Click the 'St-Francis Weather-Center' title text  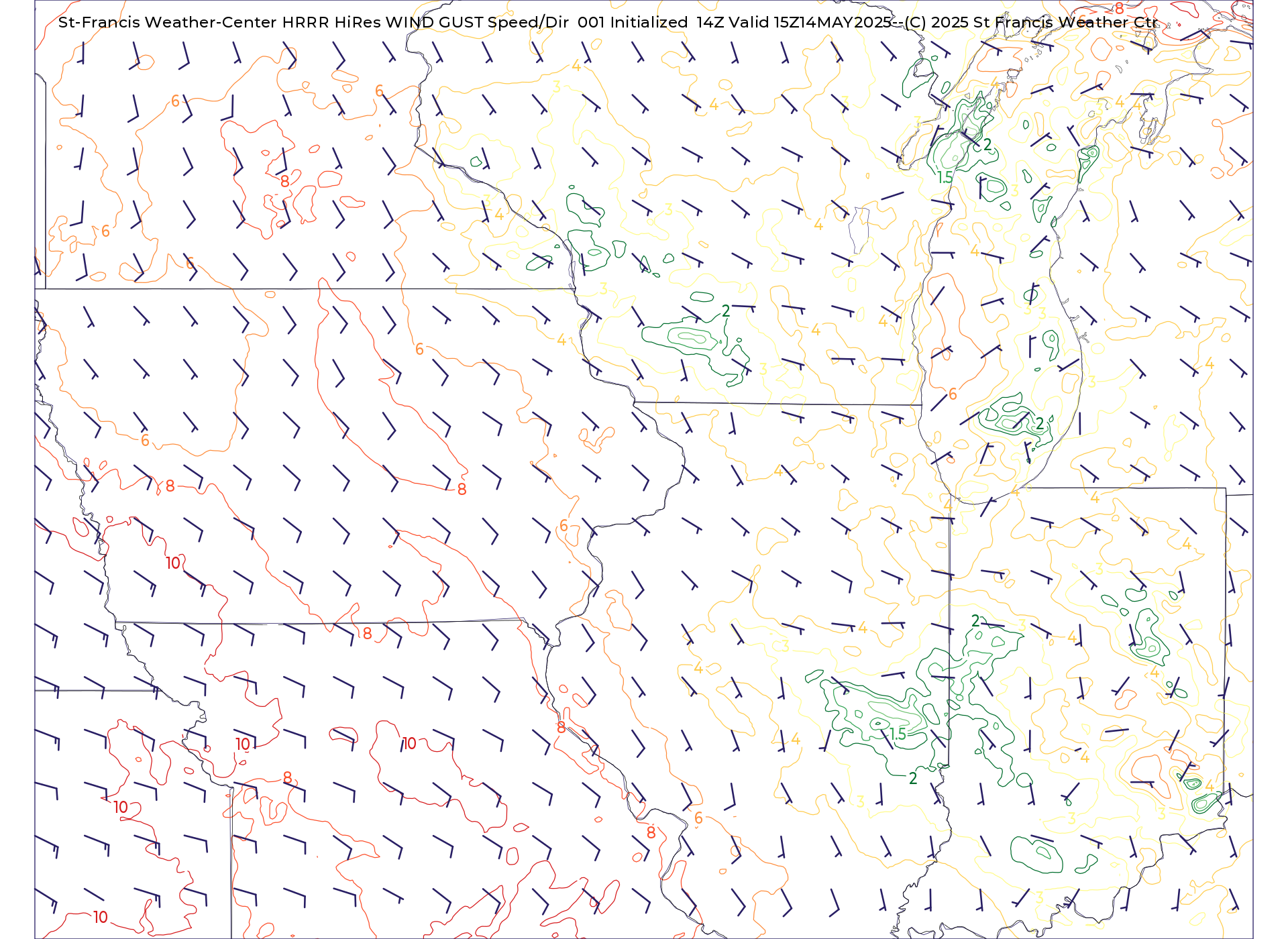point(168,22)
